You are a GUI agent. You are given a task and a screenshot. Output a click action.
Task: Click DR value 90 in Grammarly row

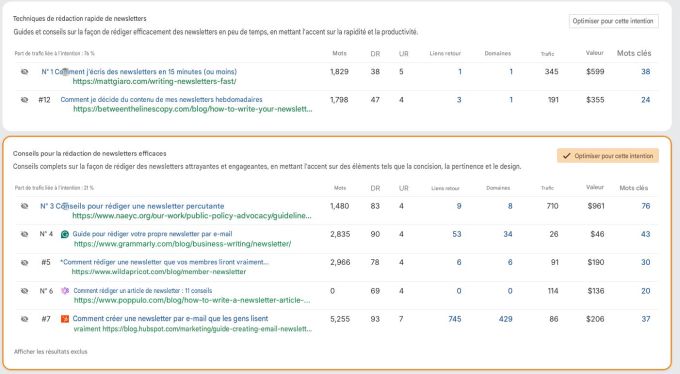(375, 234)
